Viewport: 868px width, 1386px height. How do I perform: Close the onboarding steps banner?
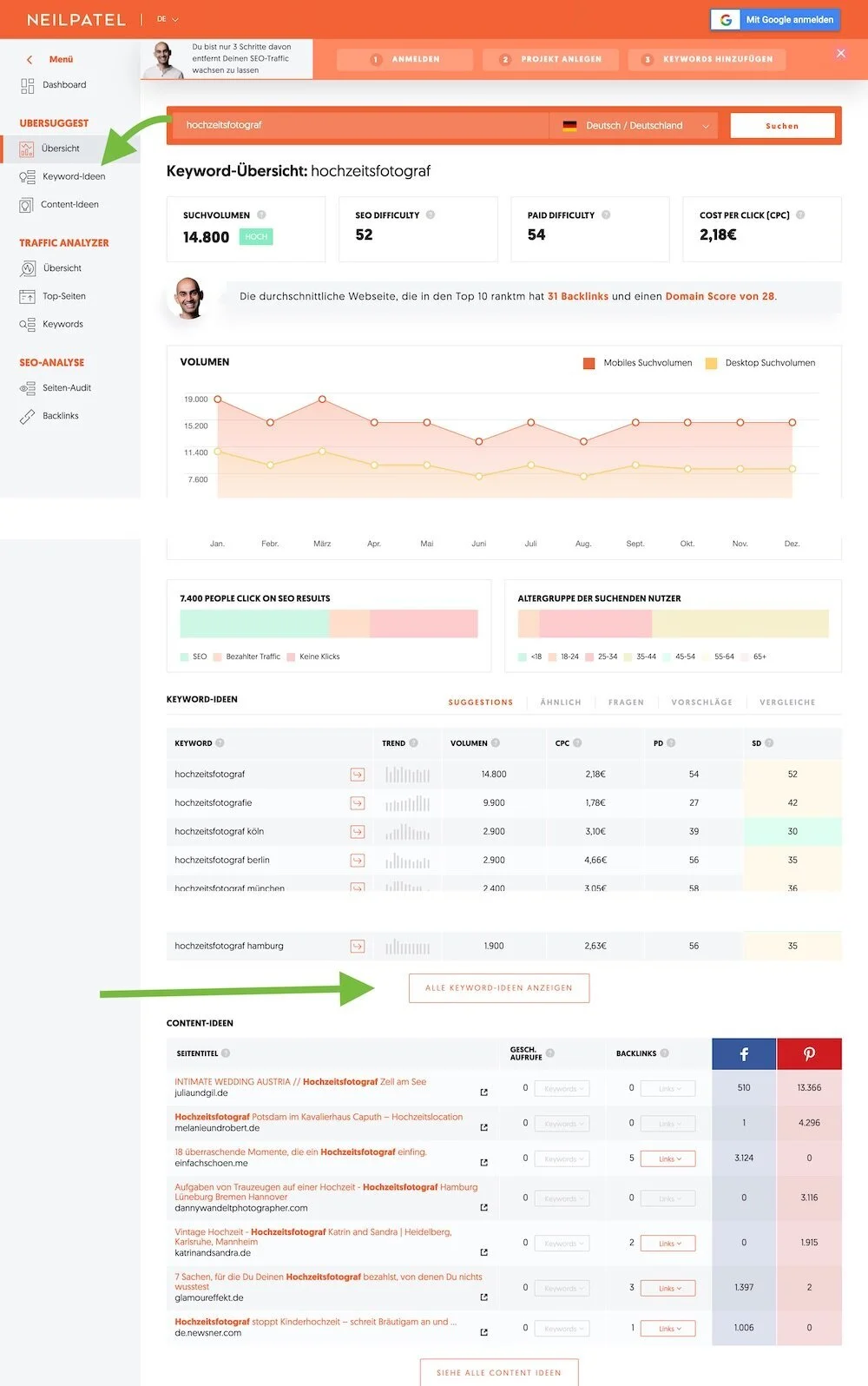[841, 54]
